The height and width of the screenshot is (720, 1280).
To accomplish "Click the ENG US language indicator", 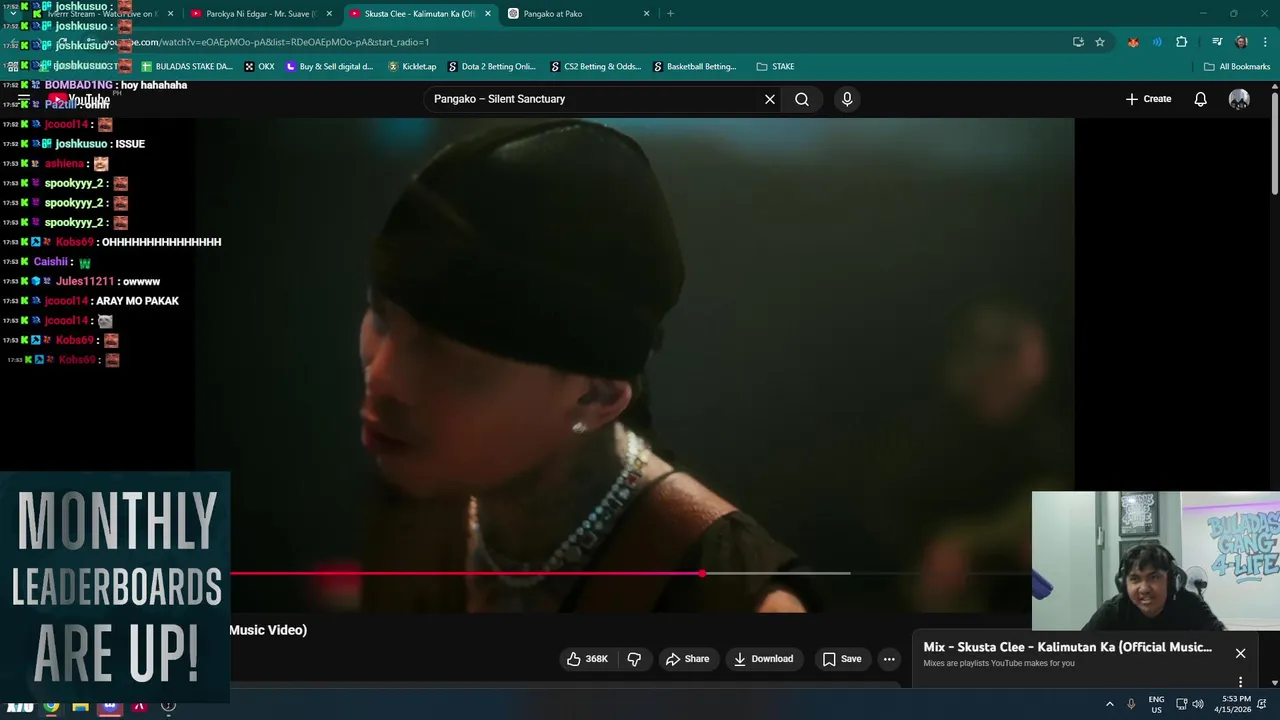I will tap(1156, 704).
